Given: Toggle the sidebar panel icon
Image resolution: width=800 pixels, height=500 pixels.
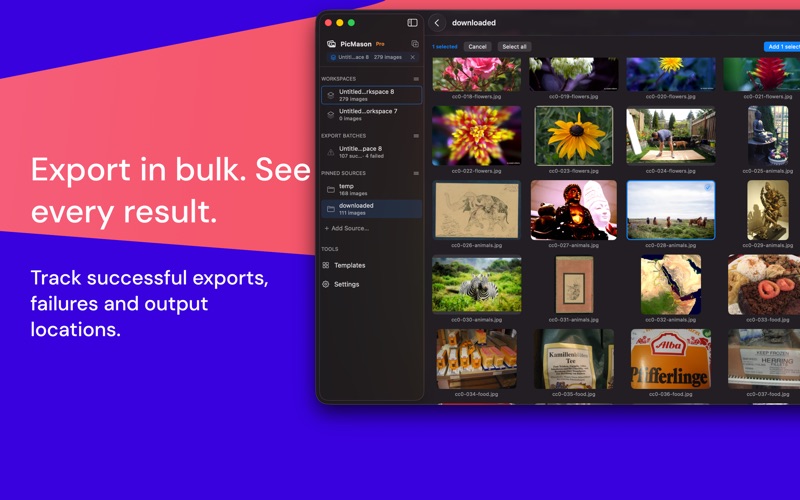Looking at the screenshot, I should 412,22.
